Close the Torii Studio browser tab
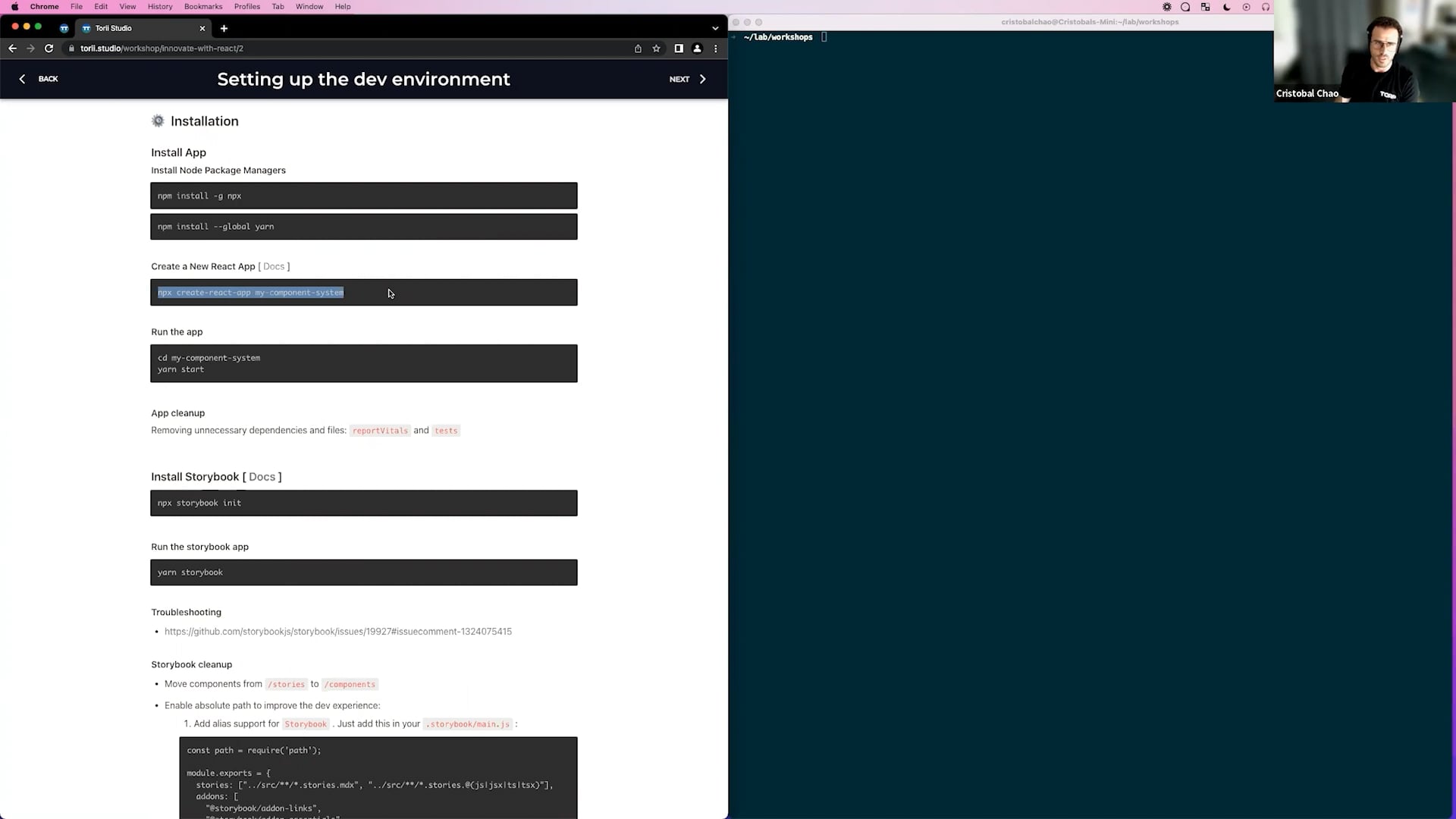This screenshot has height=819, width=1456. pos(202,28)
